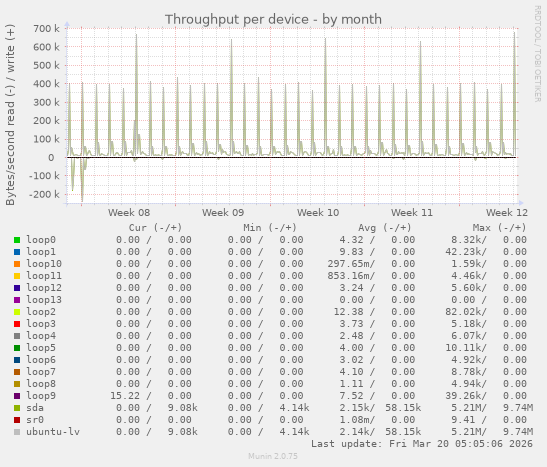Screen dimensions: 547x467
Task: Select the sda legend label
Action: click(x=35, y=408)
